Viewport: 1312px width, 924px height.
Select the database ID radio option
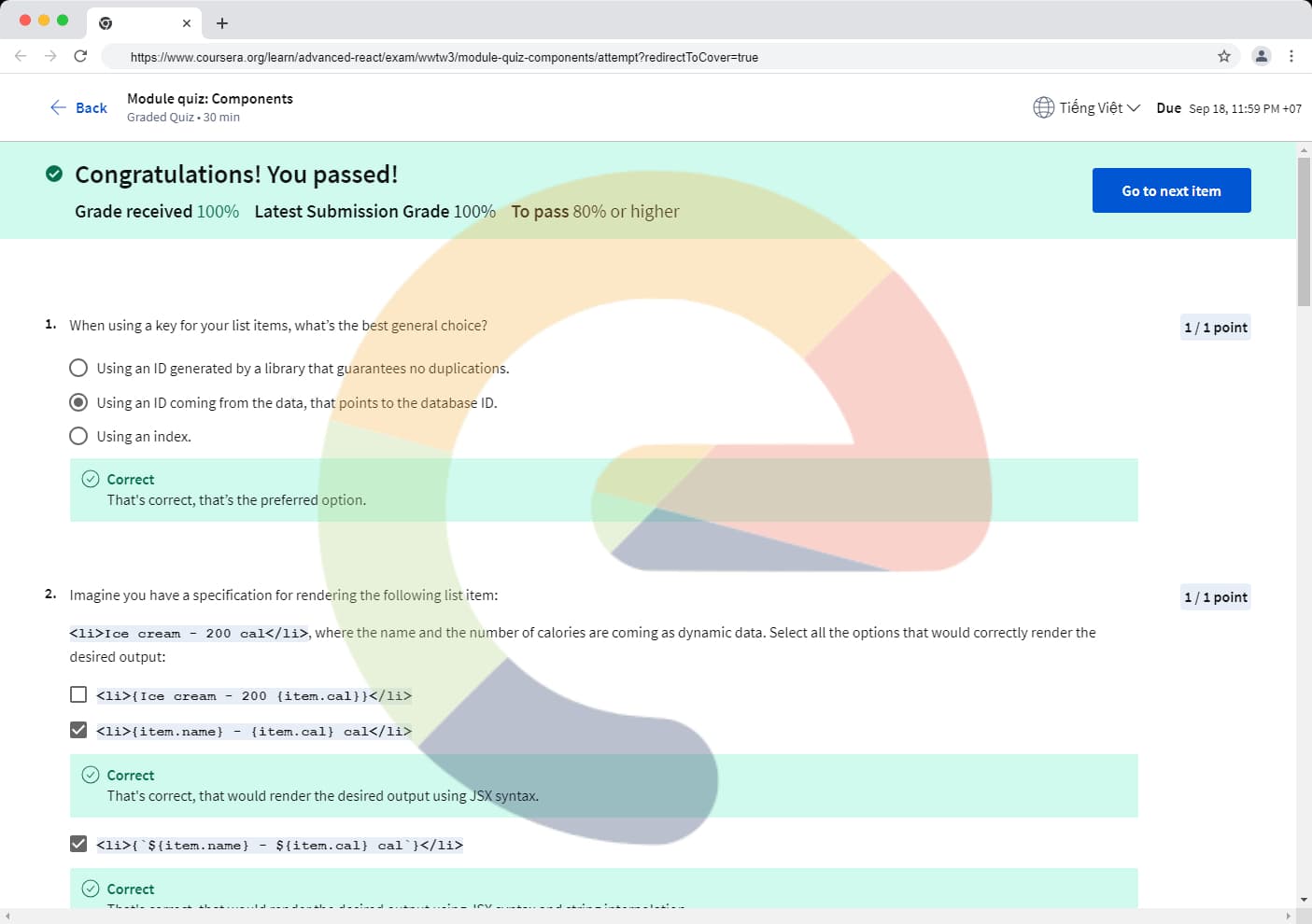pyautogui.click(x=78, y=402)
